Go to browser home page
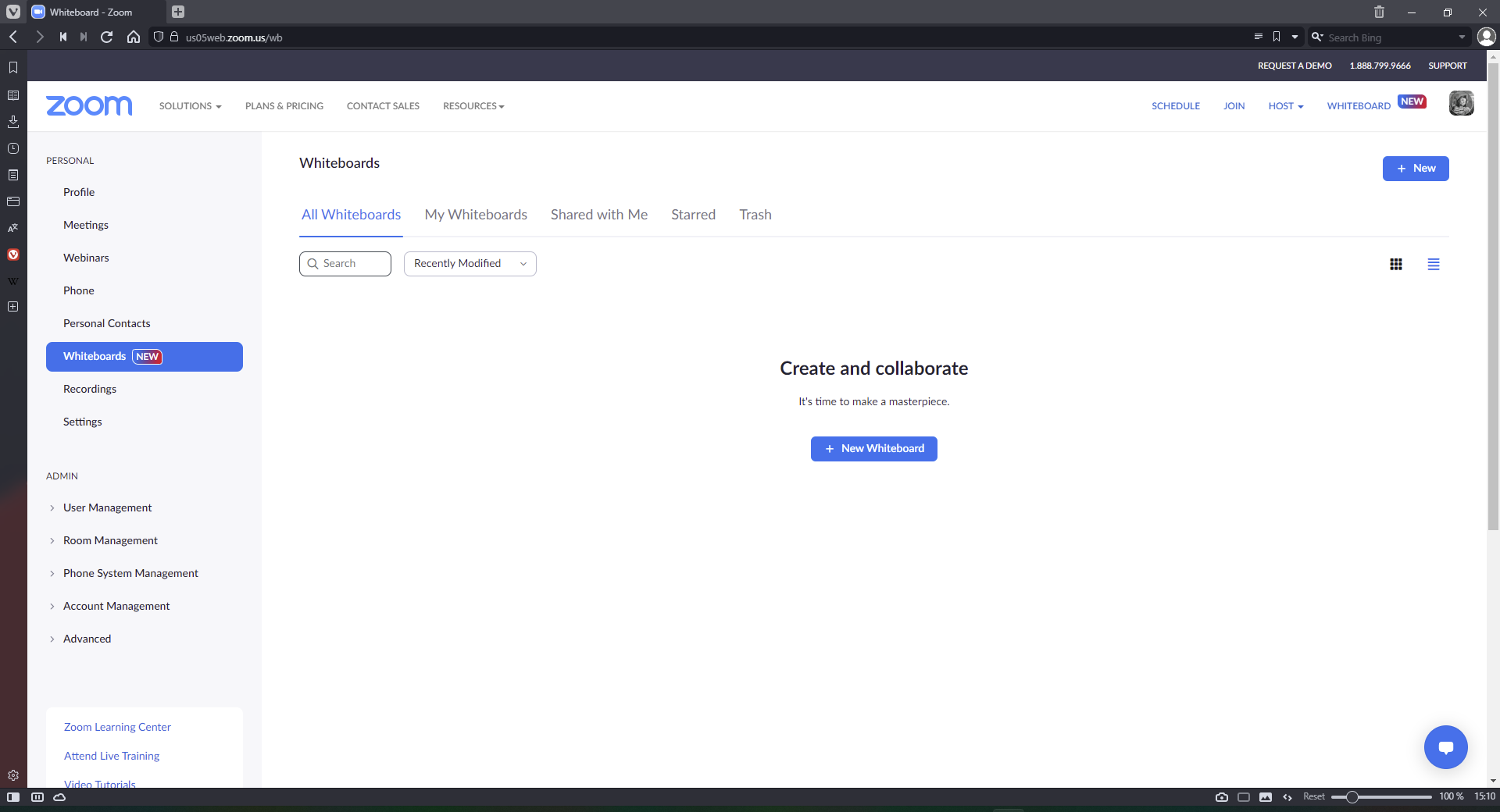 click(134, 37)
